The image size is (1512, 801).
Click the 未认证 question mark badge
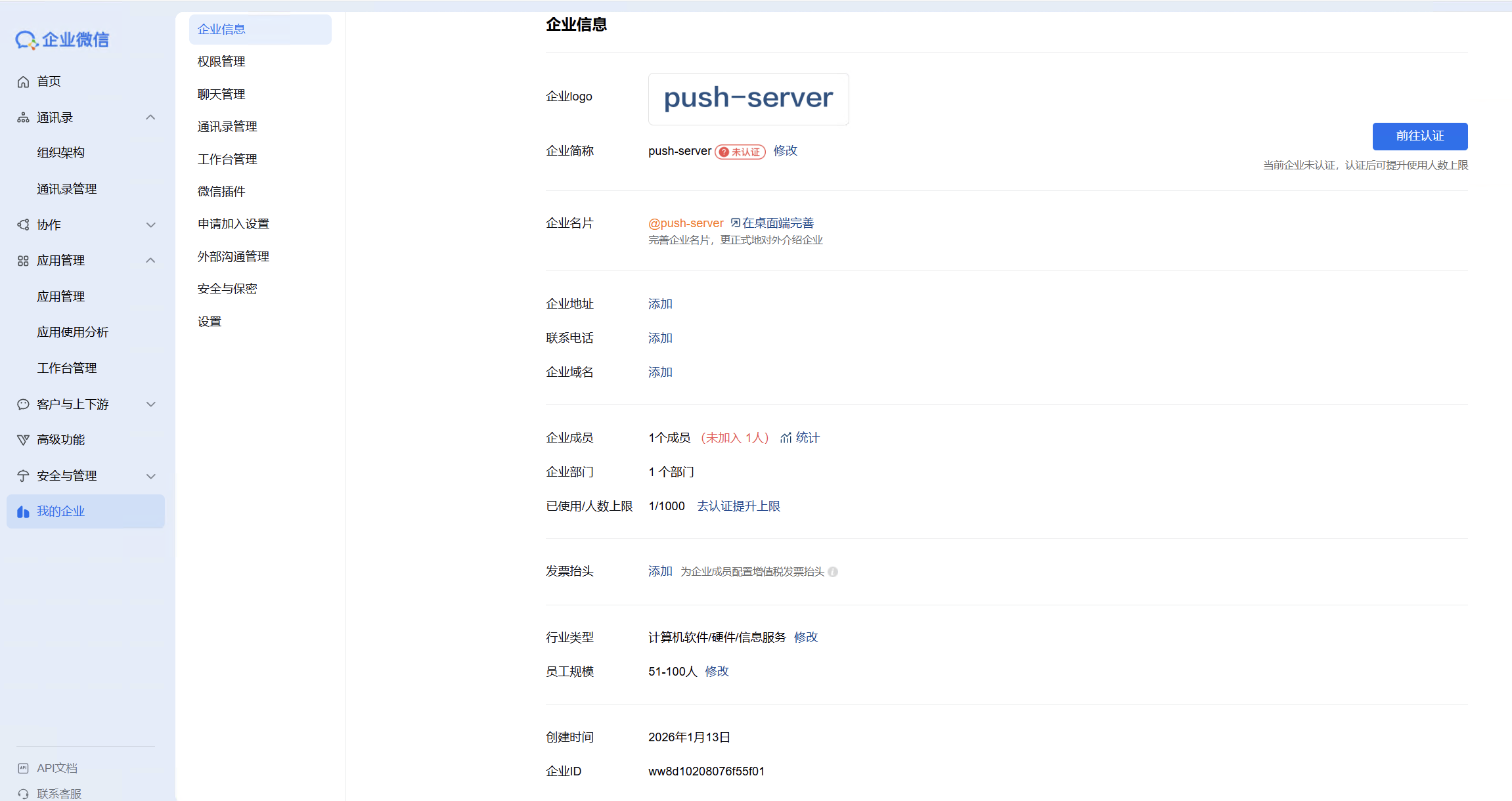tap(740, 152)
